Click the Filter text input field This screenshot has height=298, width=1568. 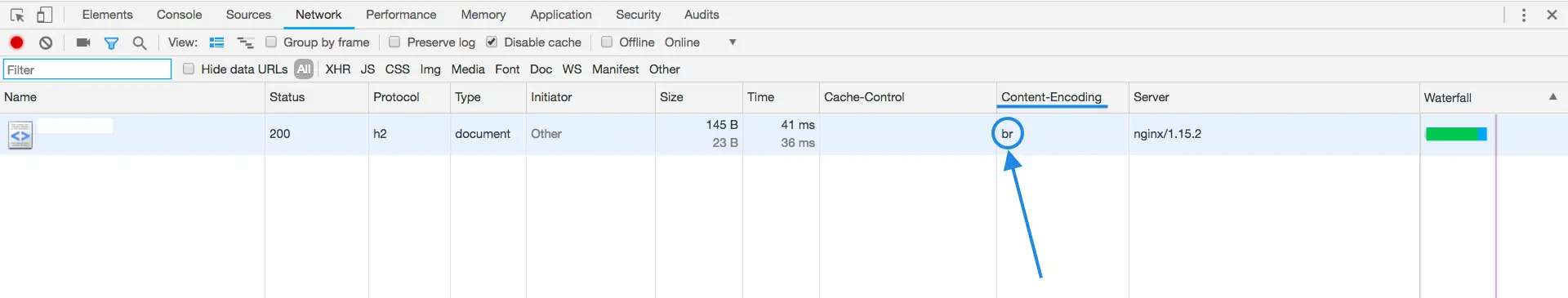click(87, 69)
